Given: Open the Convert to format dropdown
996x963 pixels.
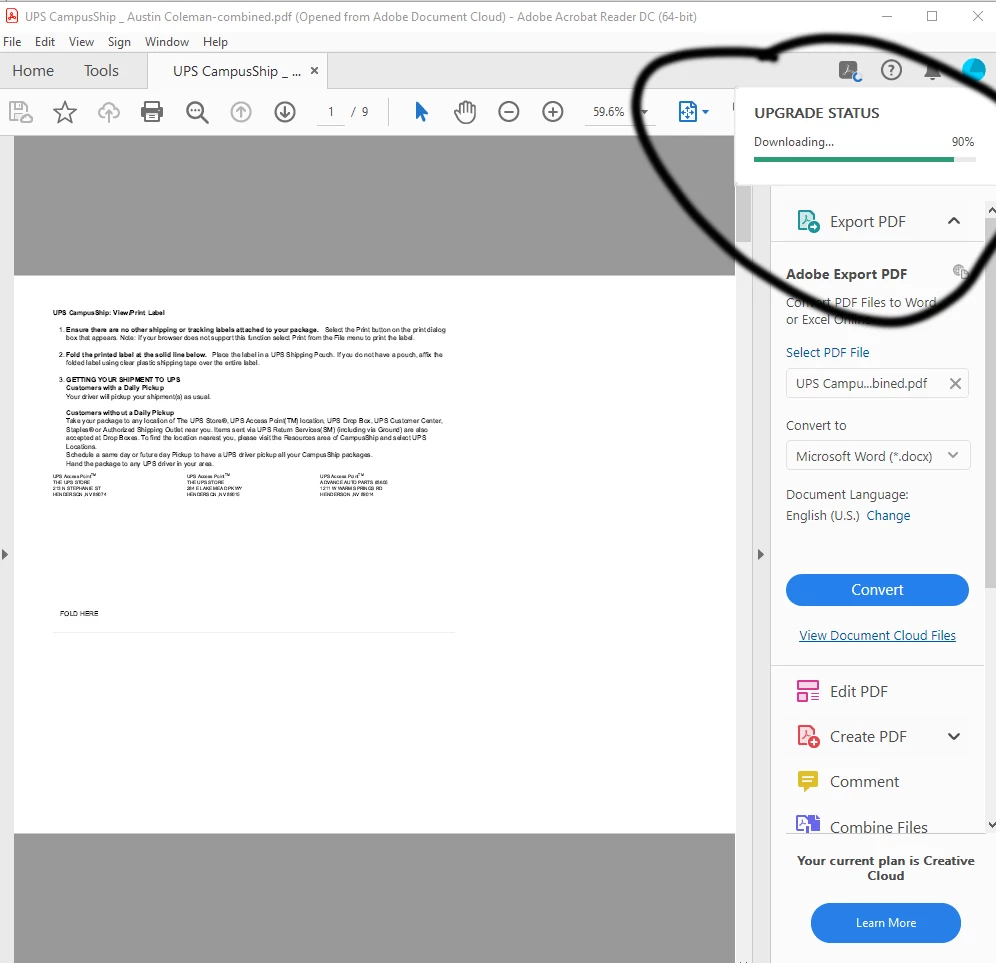Looking at the screenshot, I should [x=877, y=455].
